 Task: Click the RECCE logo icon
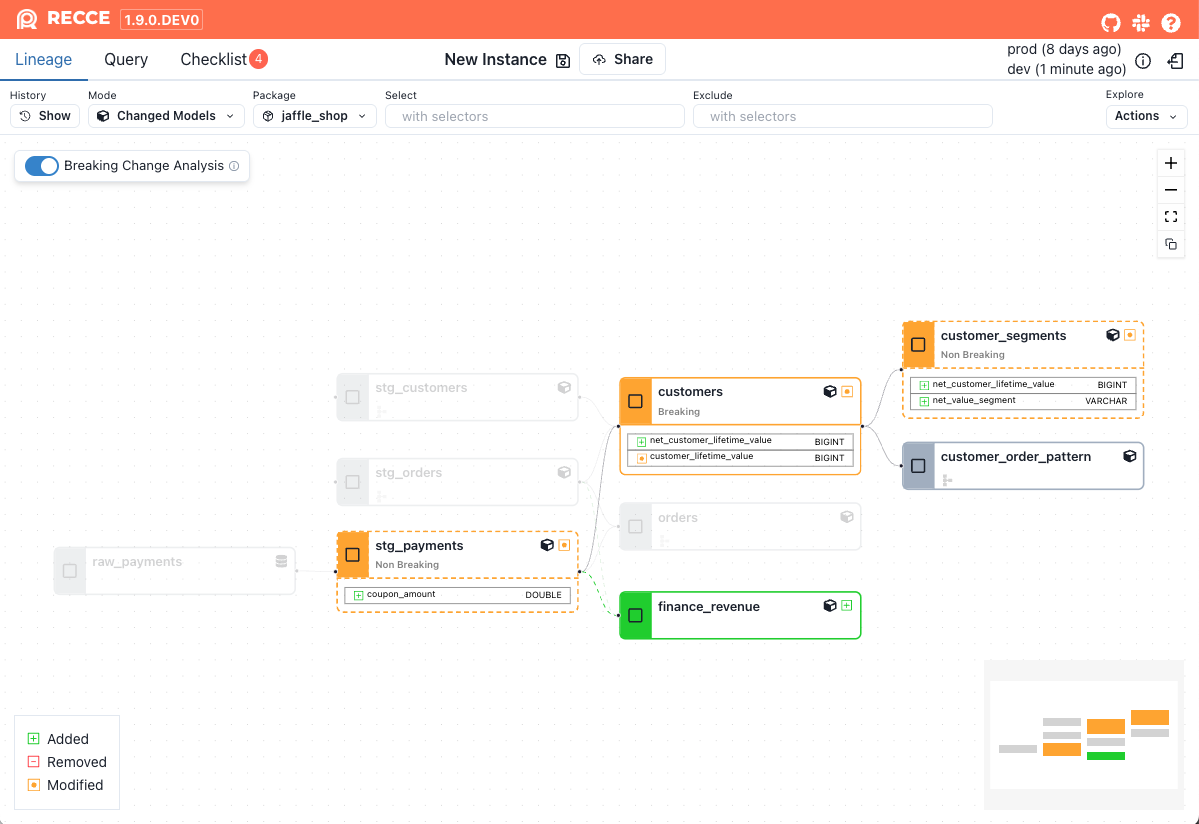pos(27,19)
